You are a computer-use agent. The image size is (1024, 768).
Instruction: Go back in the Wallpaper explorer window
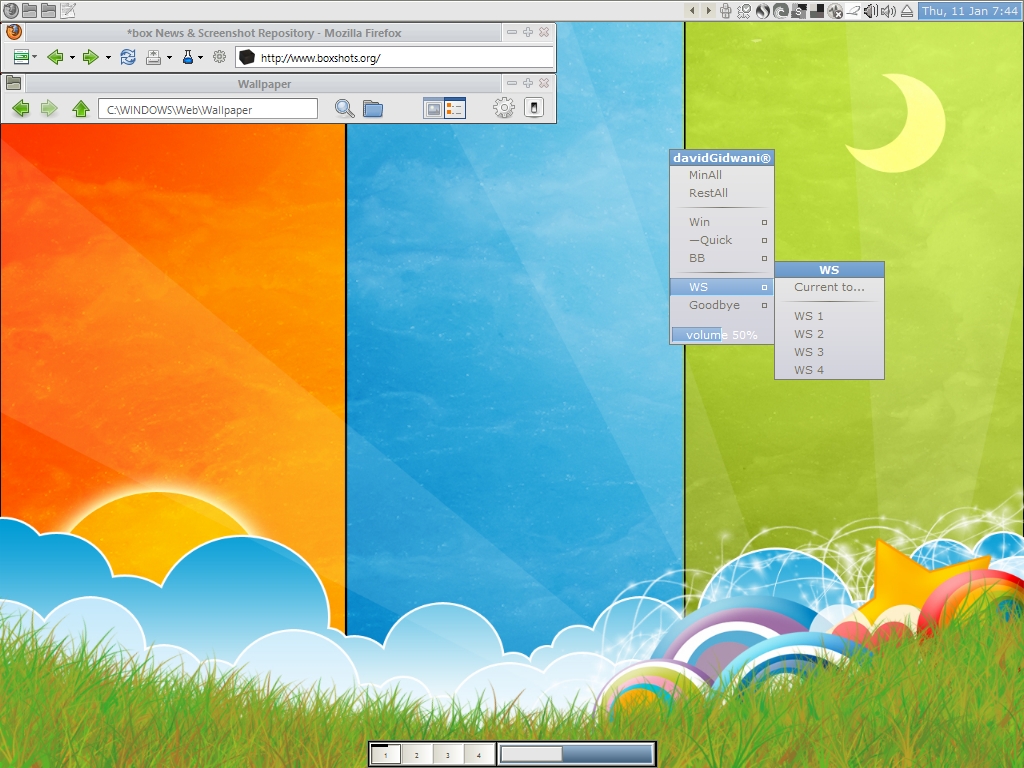pyautogui.click(x=21, y=108)
